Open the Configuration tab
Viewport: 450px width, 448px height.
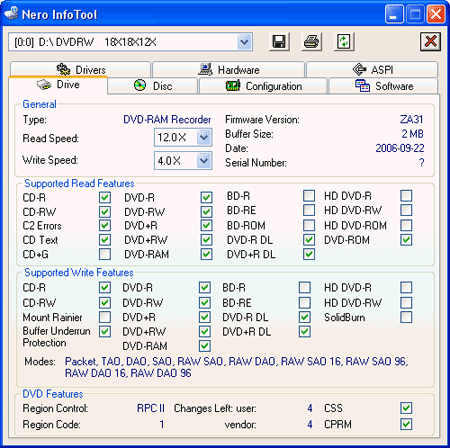pos(263,86)
